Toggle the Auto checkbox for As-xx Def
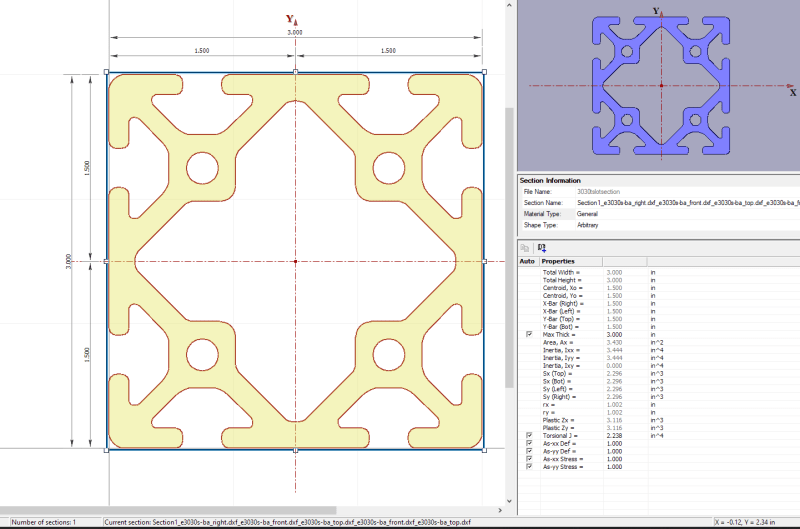This screenshot has height=529, width=800. (x=529, y=443)
